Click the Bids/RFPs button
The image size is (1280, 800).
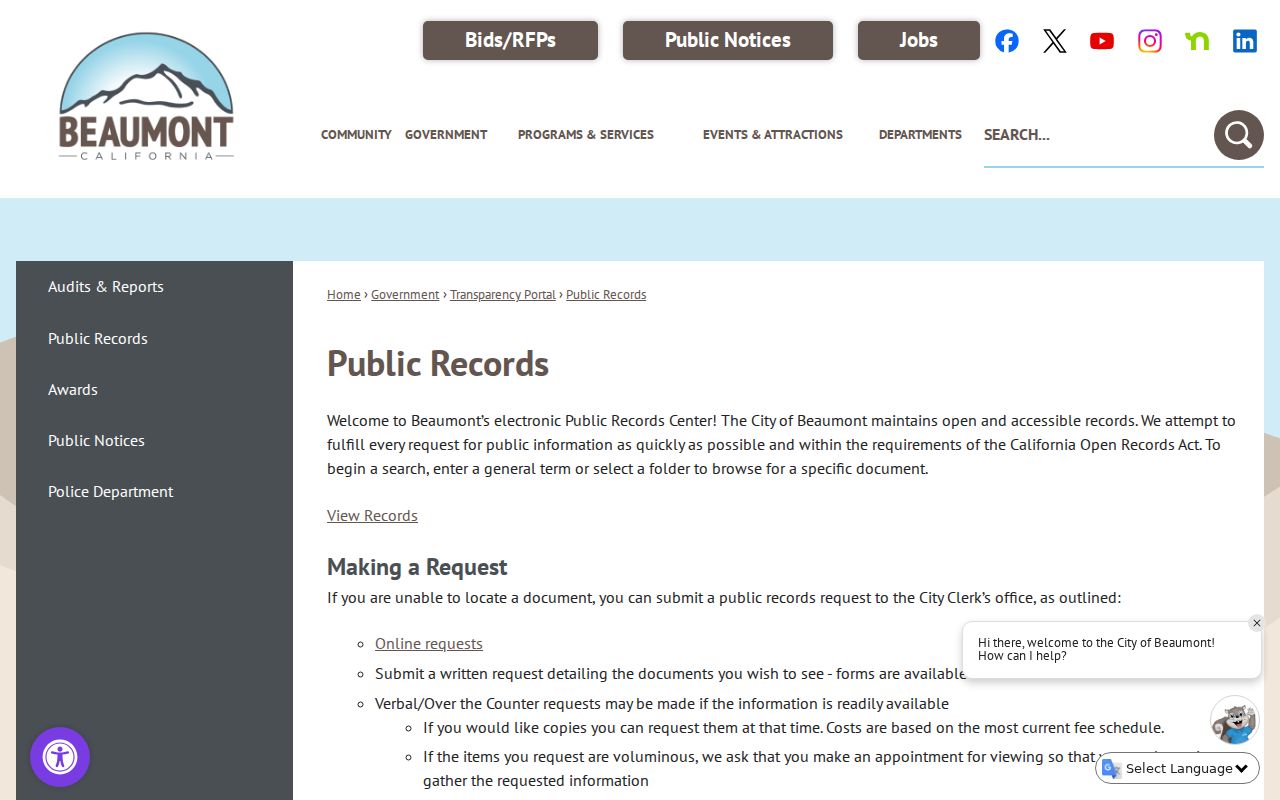(510, 40)
